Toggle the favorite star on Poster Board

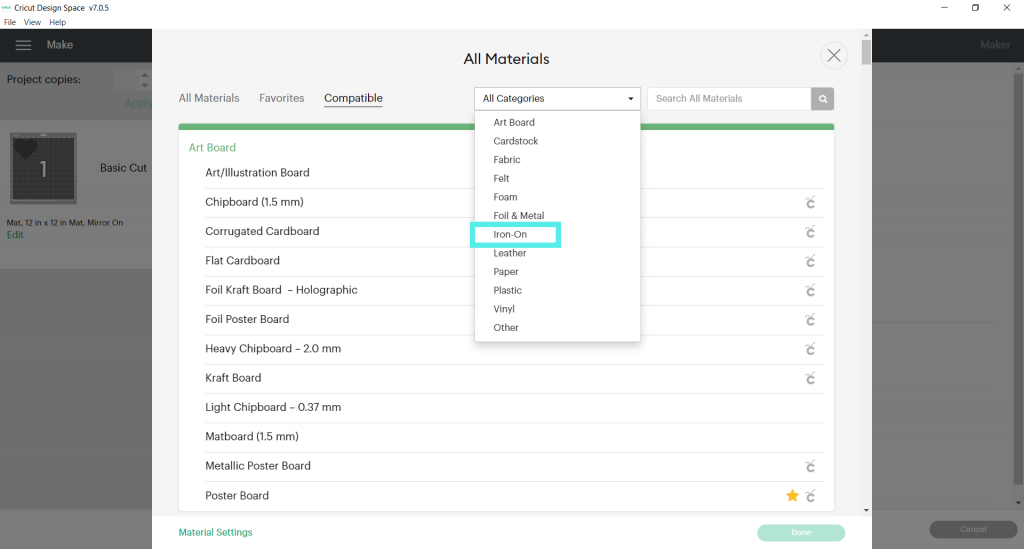coord(792,496)
